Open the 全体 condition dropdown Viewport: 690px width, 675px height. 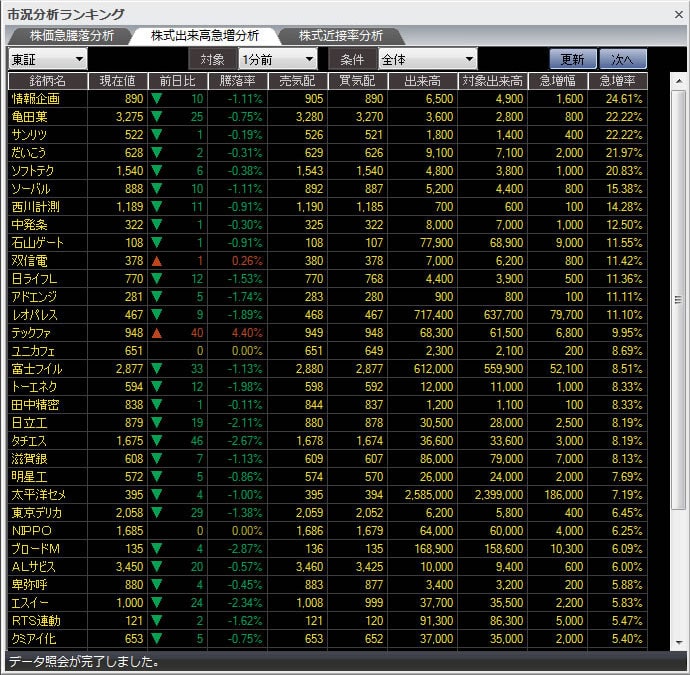tap(428, 59)
